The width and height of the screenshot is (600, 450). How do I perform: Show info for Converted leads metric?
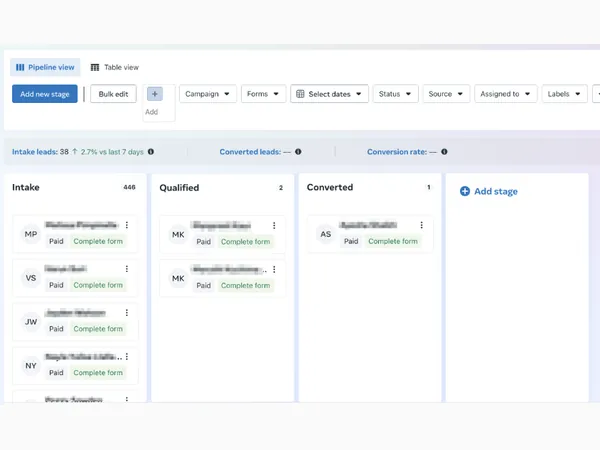click(x=298, y=152)
